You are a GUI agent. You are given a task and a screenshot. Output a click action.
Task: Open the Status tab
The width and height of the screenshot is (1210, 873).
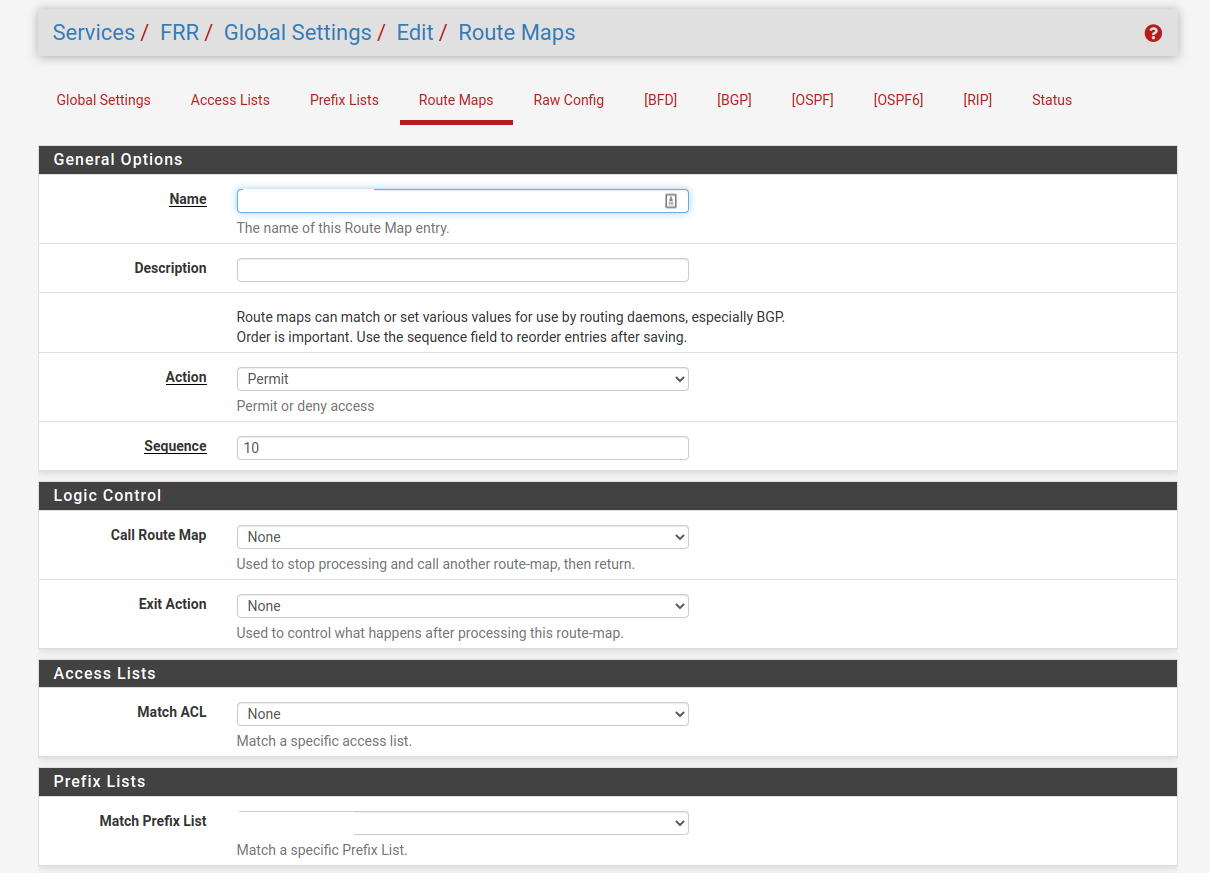pyautogui.click(x=1052, y=100)
